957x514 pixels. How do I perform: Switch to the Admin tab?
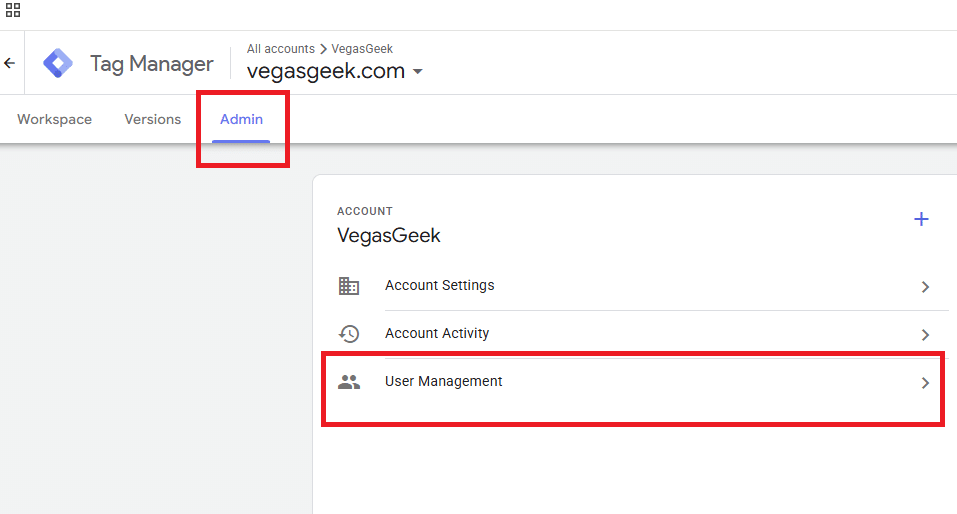click(241, 120)
